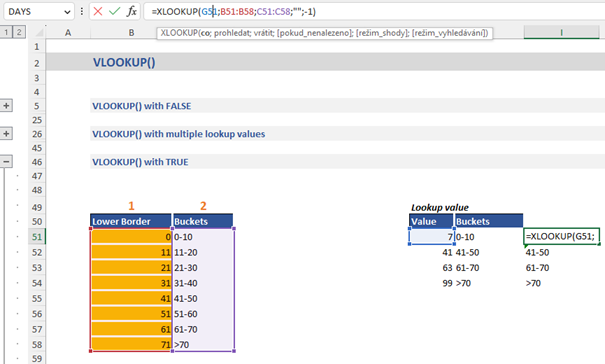Click the Lower Border cell with 0

coord(131,237)
